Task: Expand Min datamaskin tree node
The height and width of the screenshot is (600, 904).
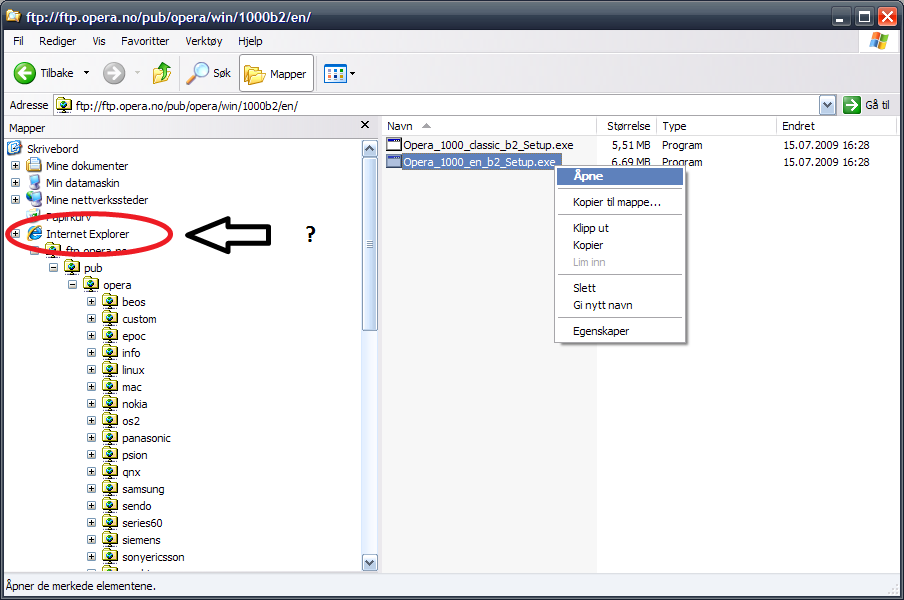Action: tap(16, 183)
